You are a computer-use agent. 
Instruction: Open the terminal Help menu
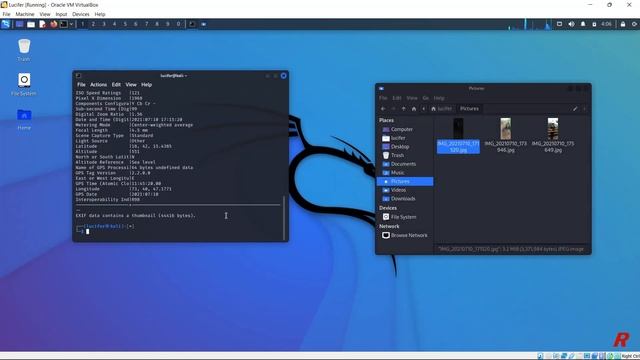click(147, 84)
